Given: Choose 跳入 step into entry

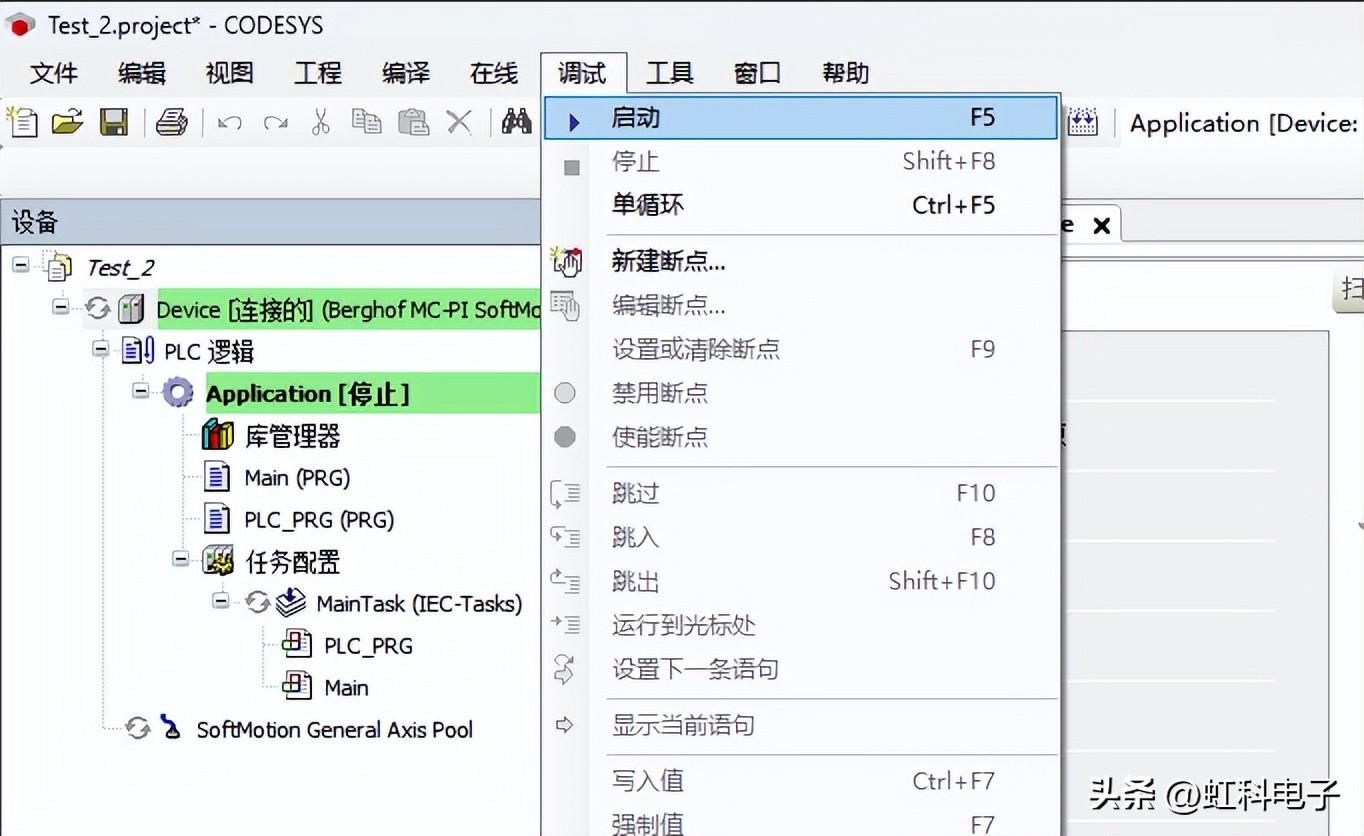Looking at the screenshot, I should tap(801, 537).
